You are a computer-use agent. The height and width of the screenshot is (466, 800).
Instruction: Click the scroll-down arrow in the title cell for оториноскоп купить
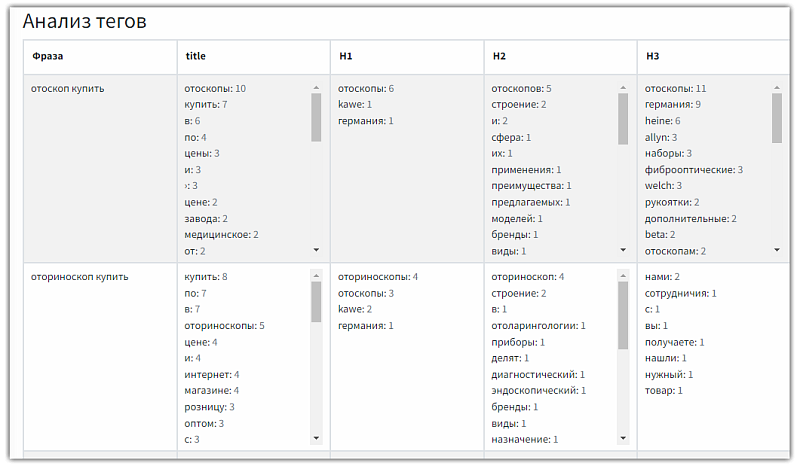point(316,438)
